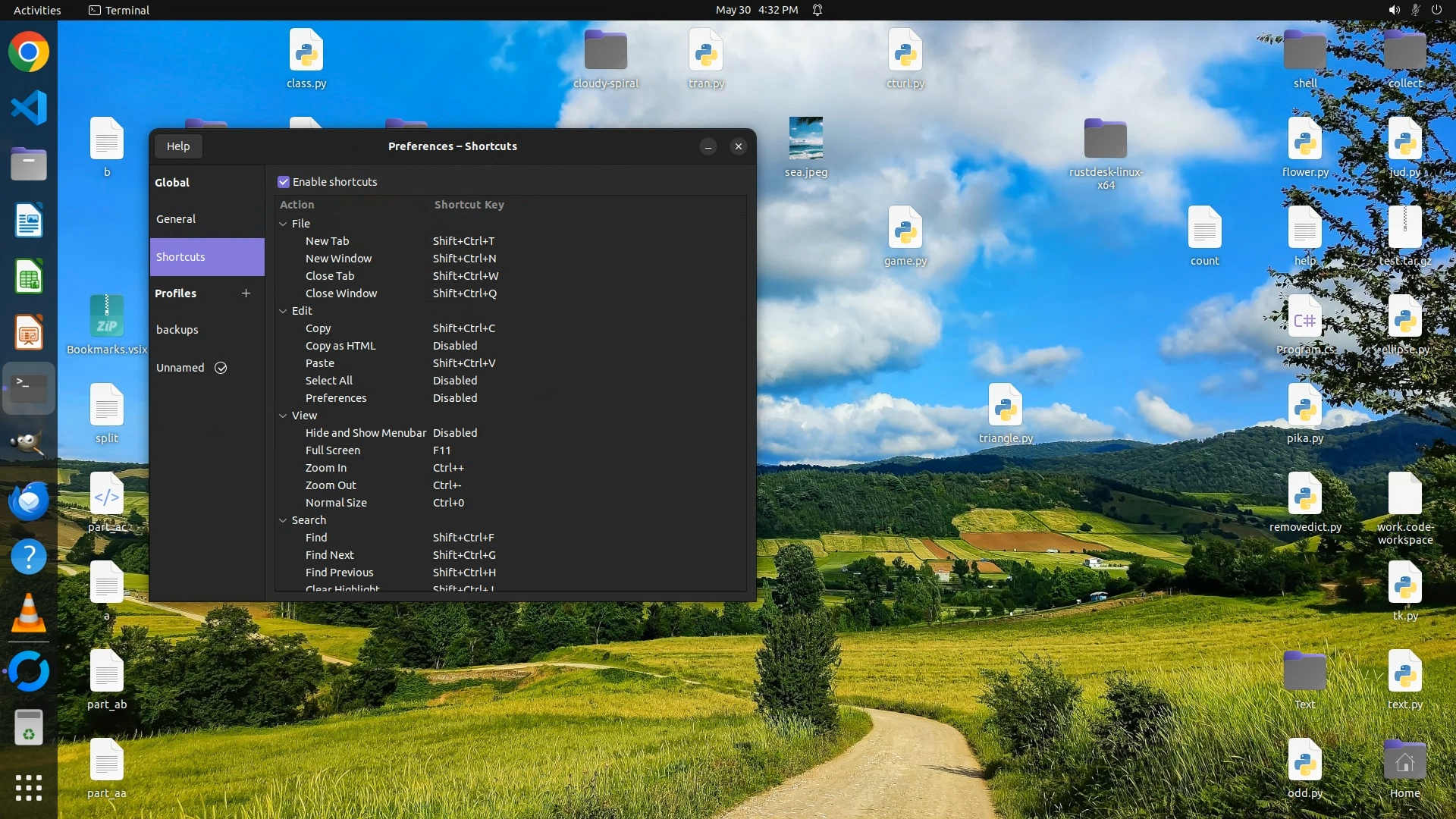This screenshot has width=1456, height=819.
Task: Collapse the Edit shortcuts group
Action: (283, 311)
